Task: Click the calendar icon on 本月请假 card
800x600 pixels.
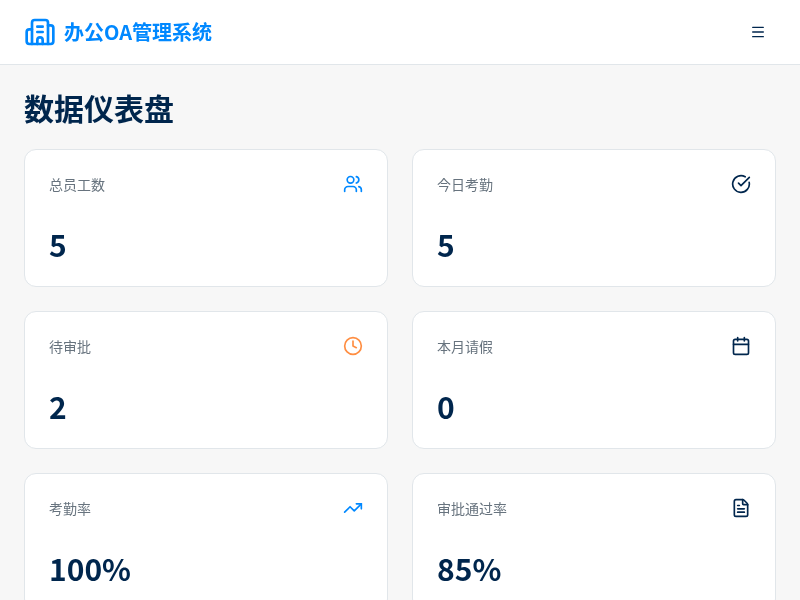Action: tap(741, 346)
